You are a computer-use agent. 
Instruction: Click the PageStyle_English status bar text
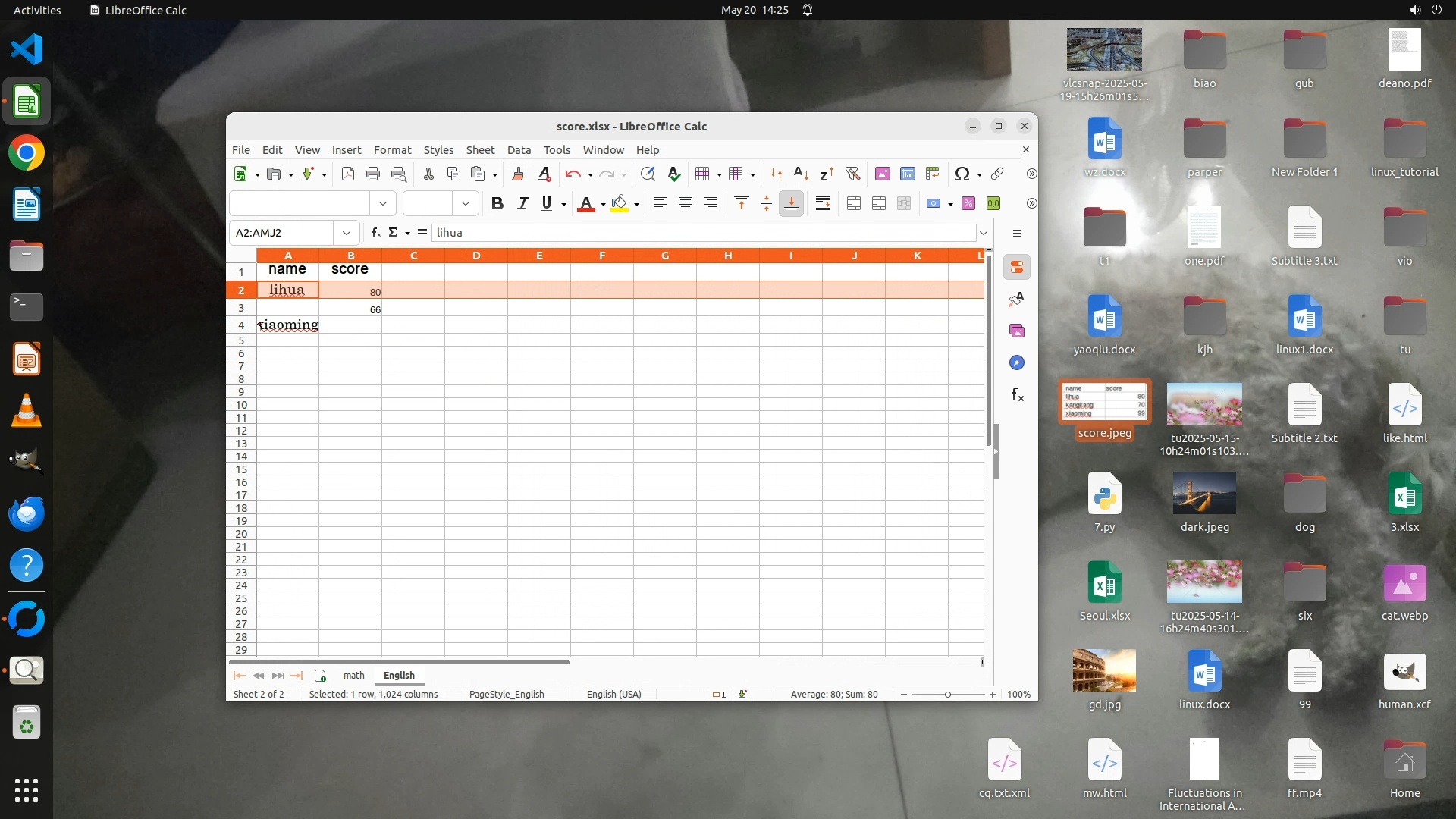point(507,695)
